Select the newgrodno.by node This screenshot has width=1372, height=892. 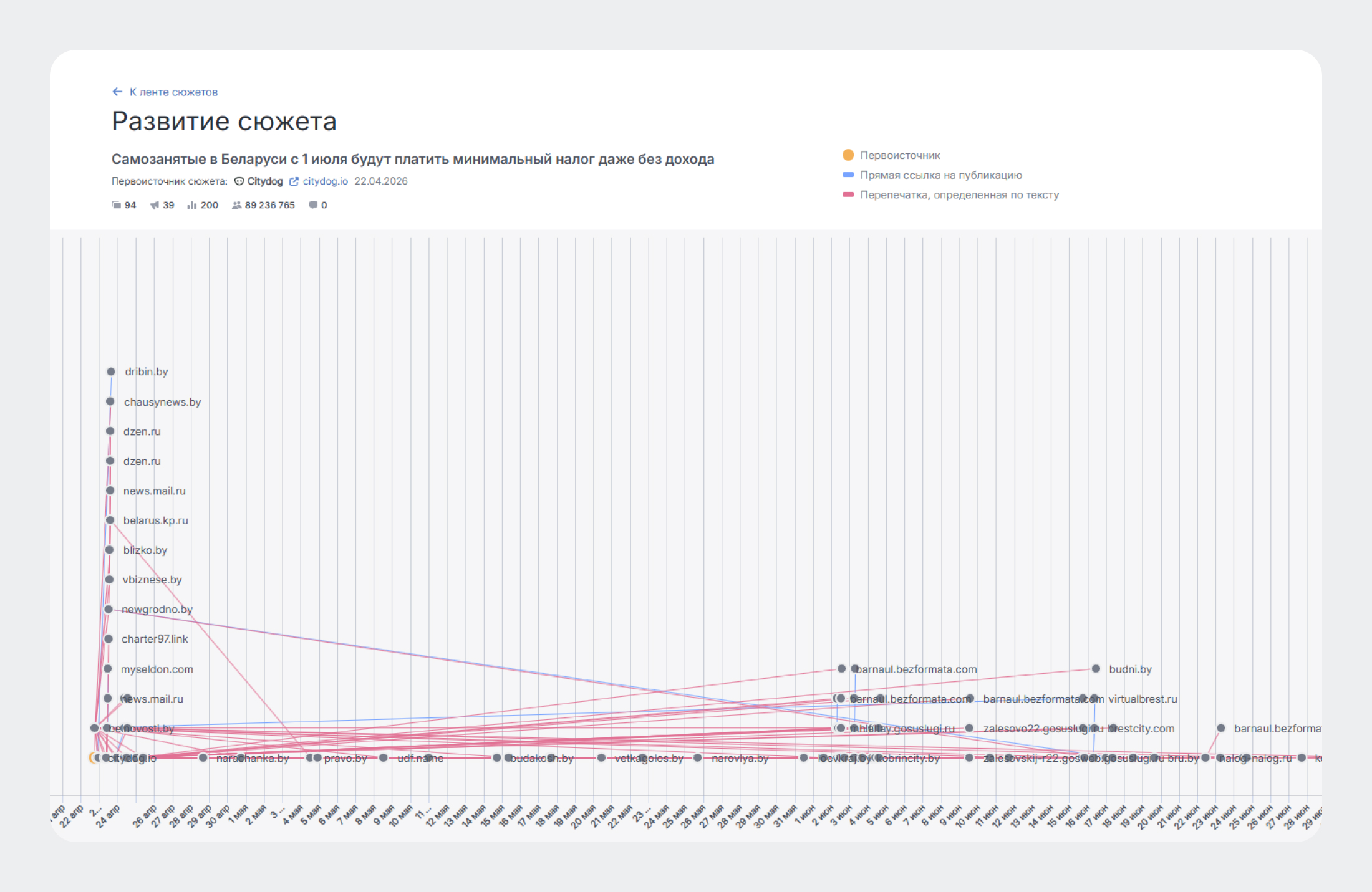109,609
